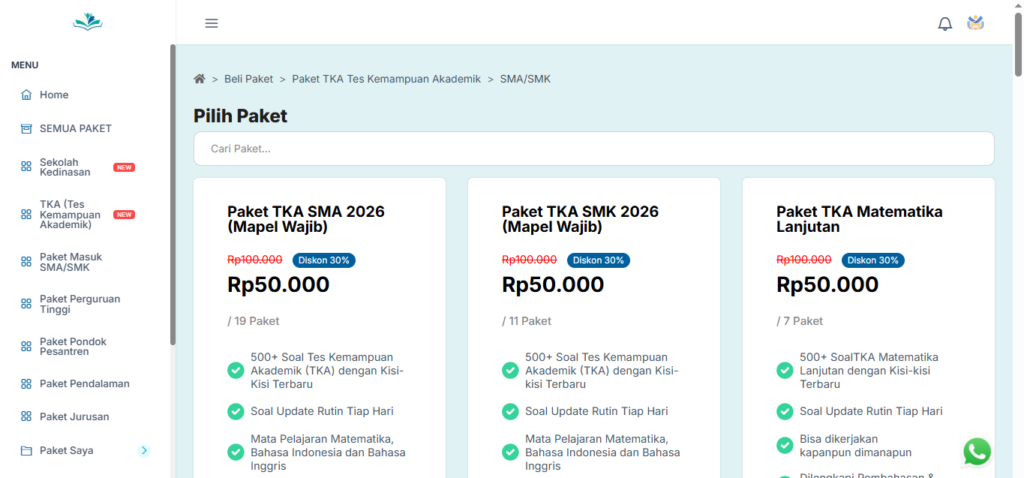Open the user profile avatar

point(976,24)
